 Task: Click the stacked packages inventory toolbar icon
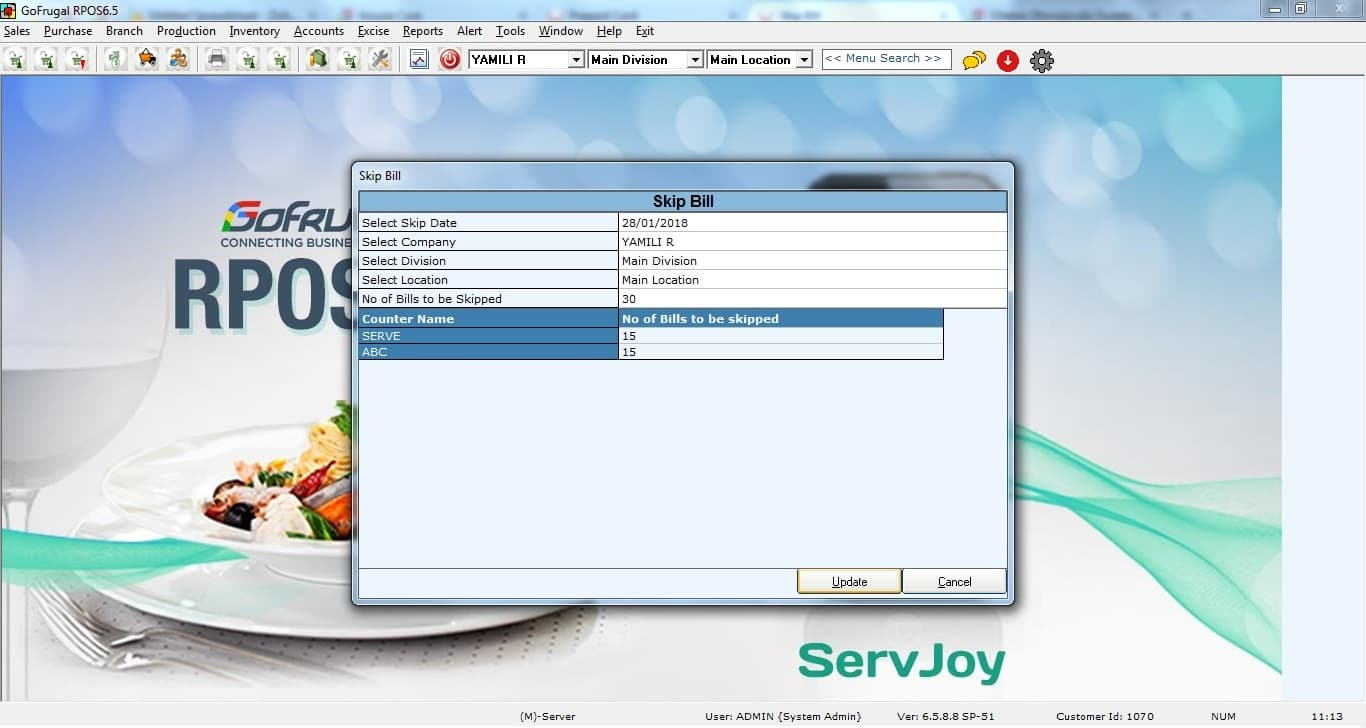pyautogui.click(x=317, y=60)
